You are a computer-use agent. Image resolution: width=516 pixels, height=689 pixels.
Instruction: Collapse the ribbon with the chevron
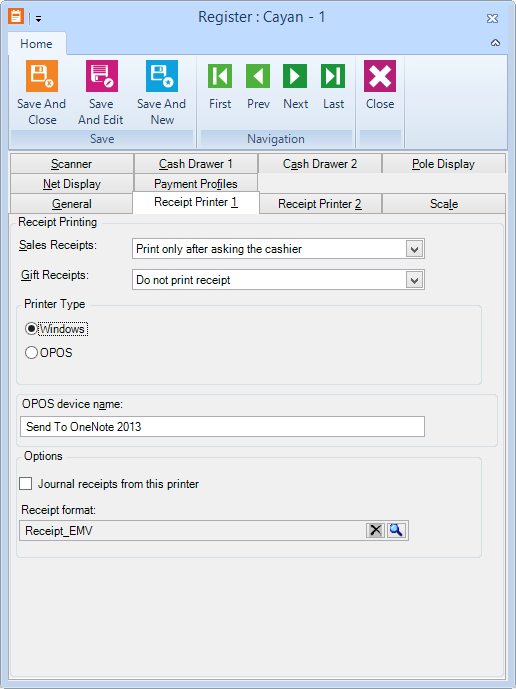coord(495,43)
